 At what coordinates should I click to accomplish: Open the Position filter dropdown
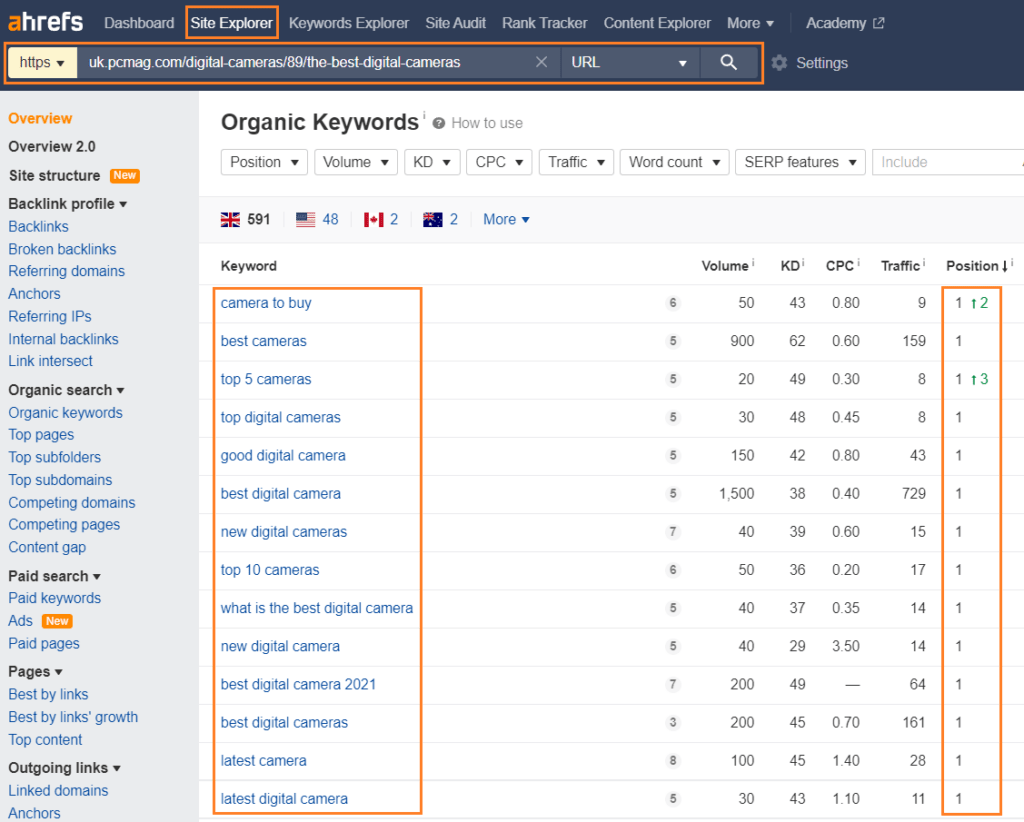click(264, 162)
